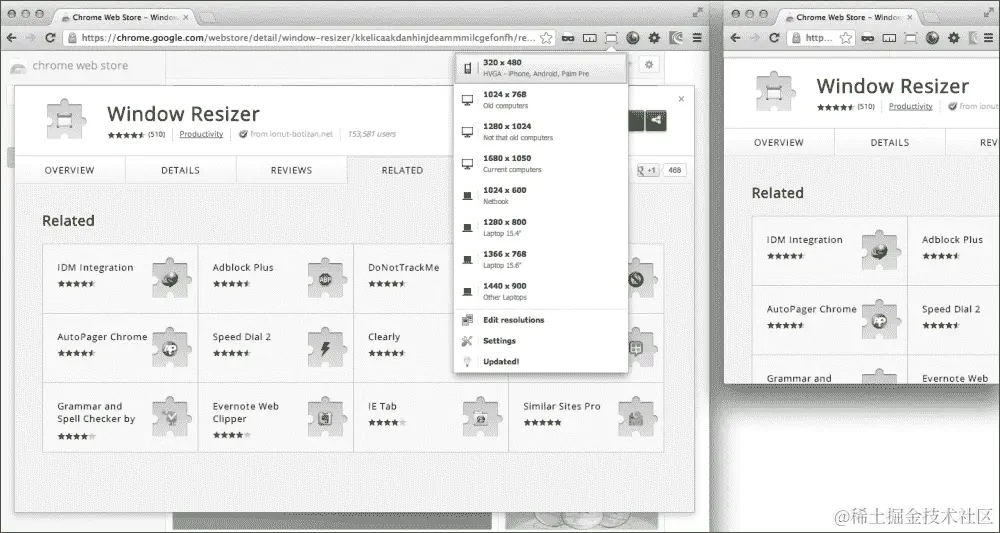Image resolution: width=1000 pixels, height=533 pixels.
Task: Open Evernote Web Clipper card in left window
Action: coord(276,418)
